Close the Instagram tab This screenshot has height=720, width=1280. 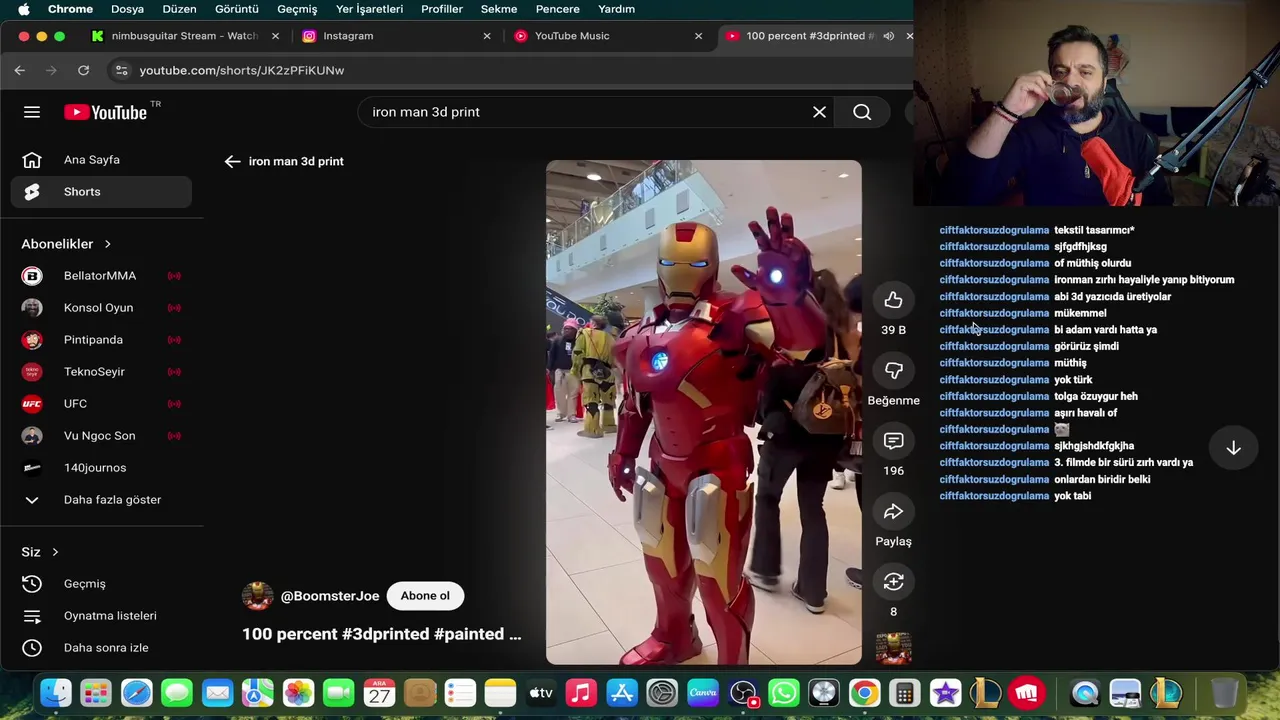pos(487,36)
